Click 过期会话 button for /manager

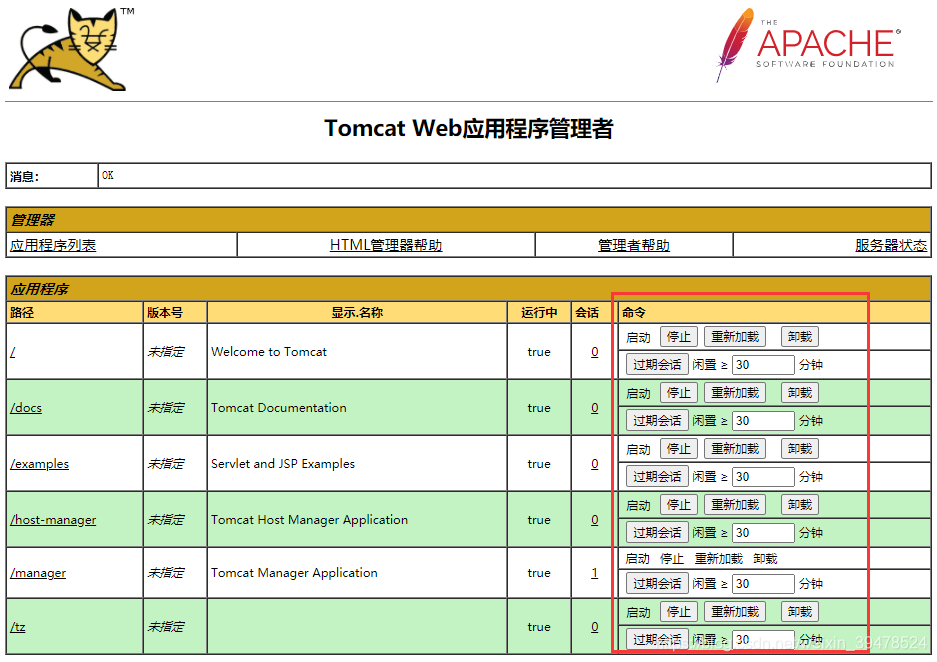click(657, 584)
